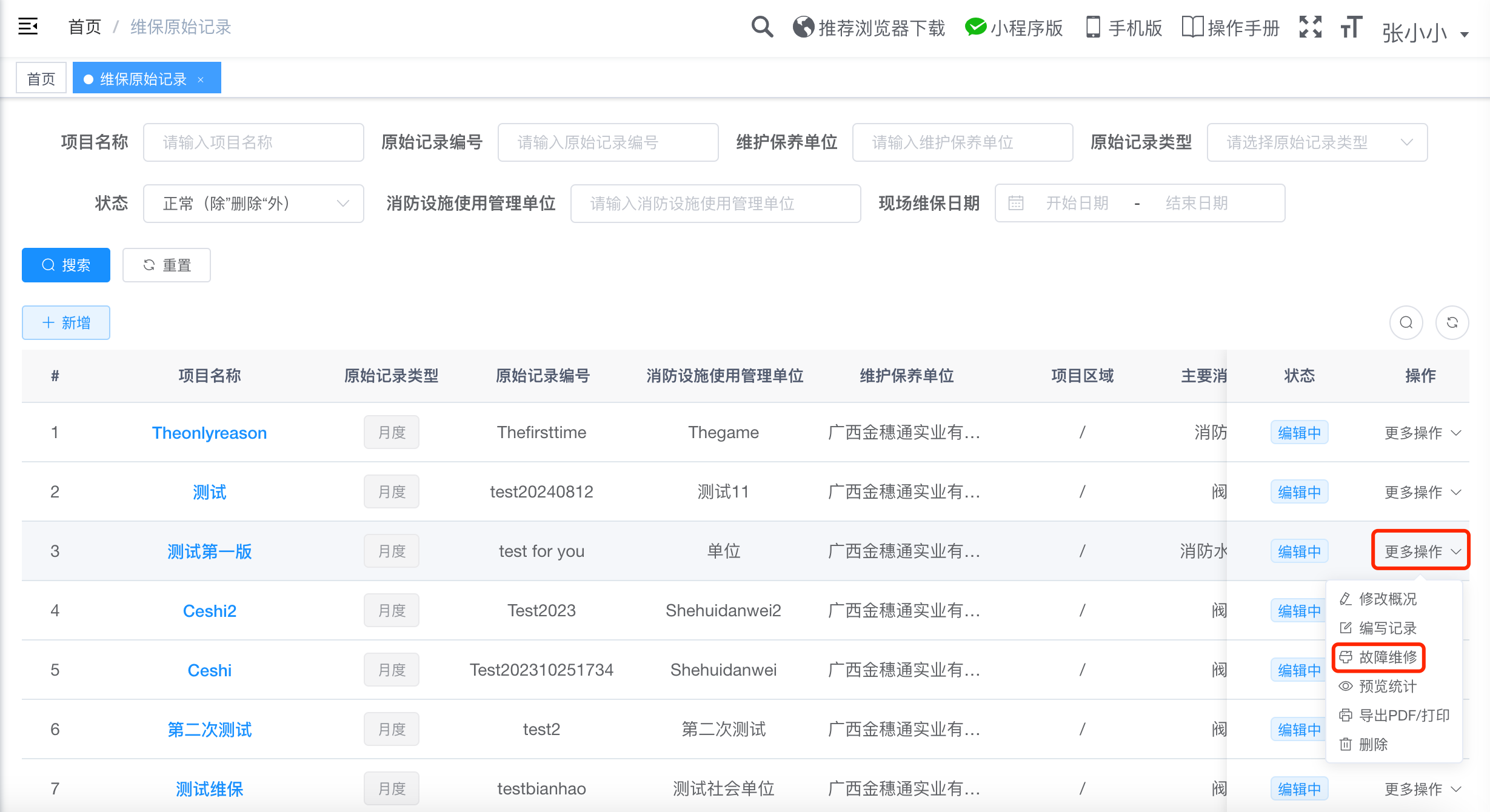Open project link 第二次测试

[209, 730]
